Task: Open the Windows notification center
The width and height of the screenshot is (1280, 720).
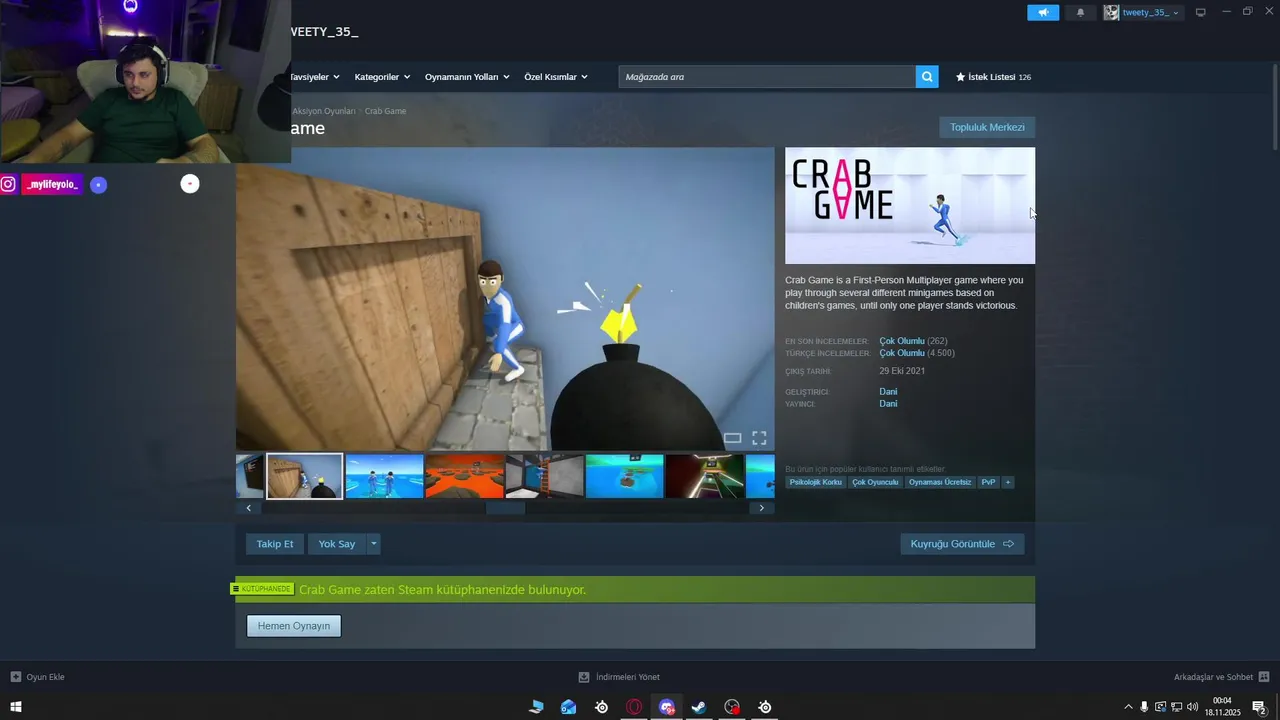Action: click(1260, 707)
